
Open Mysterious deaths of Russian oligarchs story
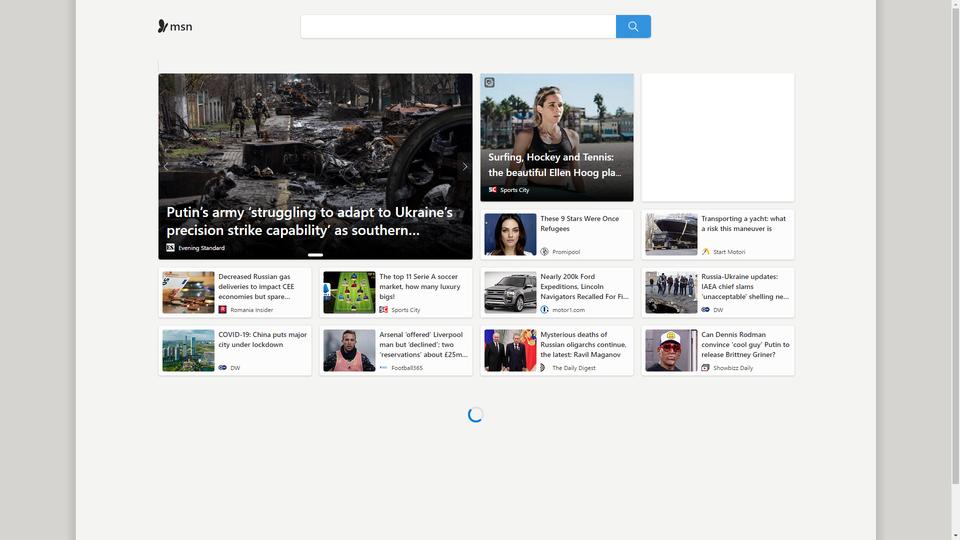[583, 345]
